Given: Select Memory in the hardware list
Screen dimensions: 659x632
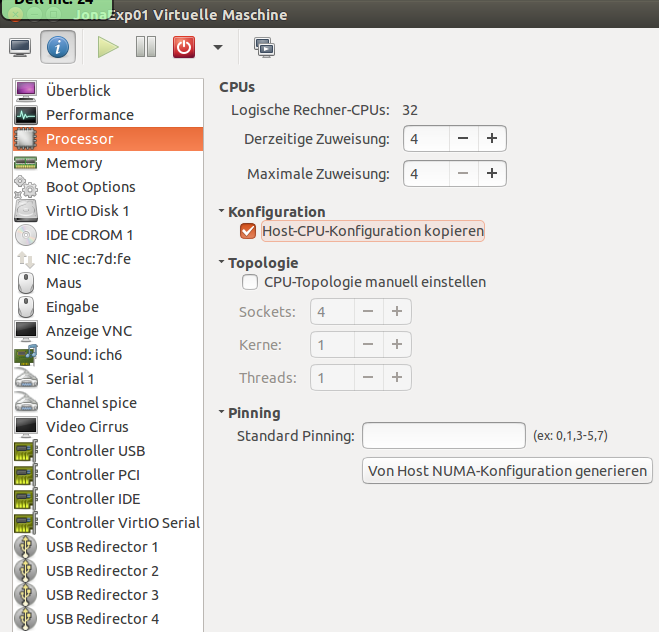Looking at the screenshot, I should point(74,163).
